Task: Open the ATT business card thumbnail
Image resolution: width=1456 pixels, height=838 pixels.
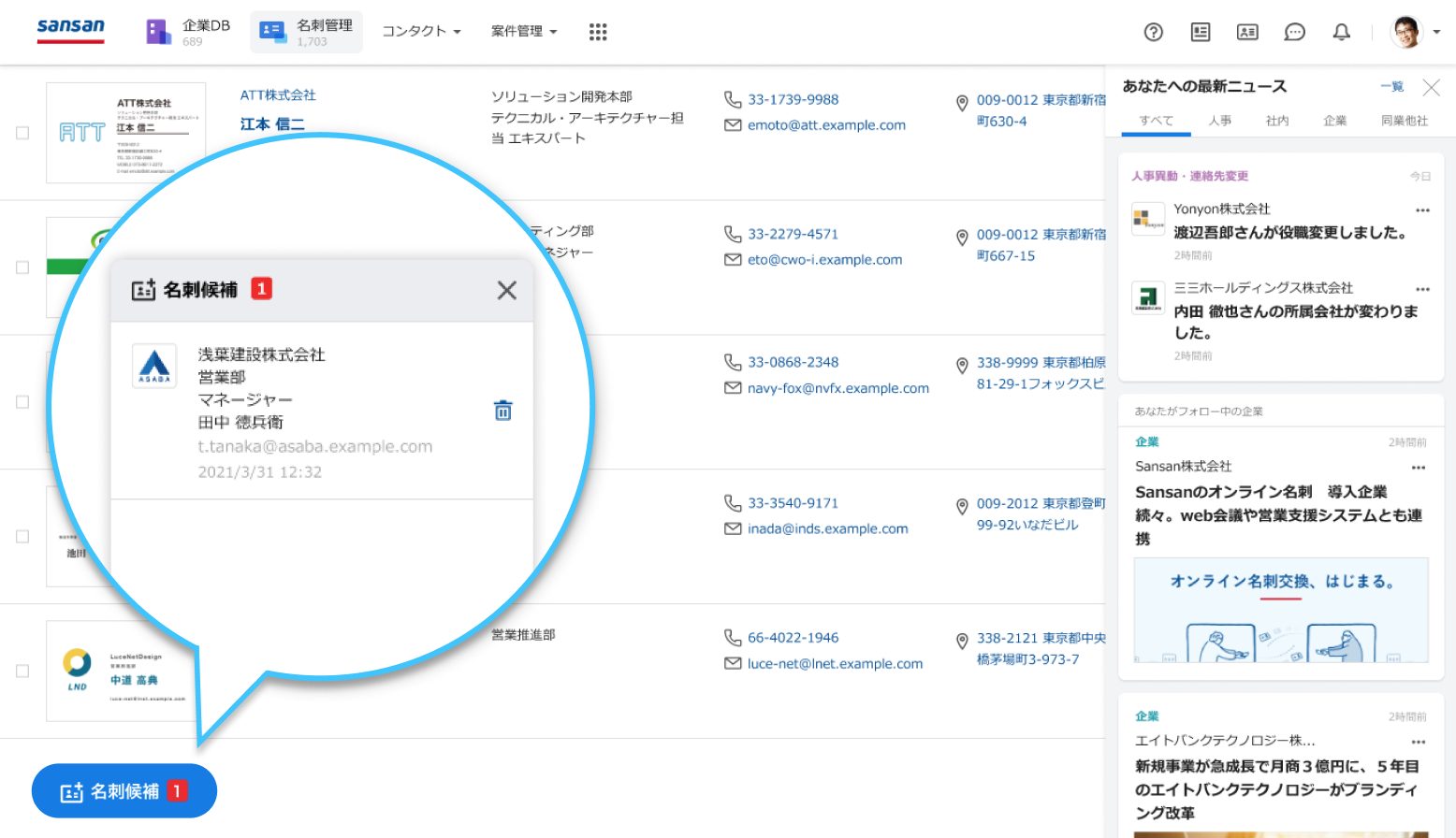Action: click(125, 133)
